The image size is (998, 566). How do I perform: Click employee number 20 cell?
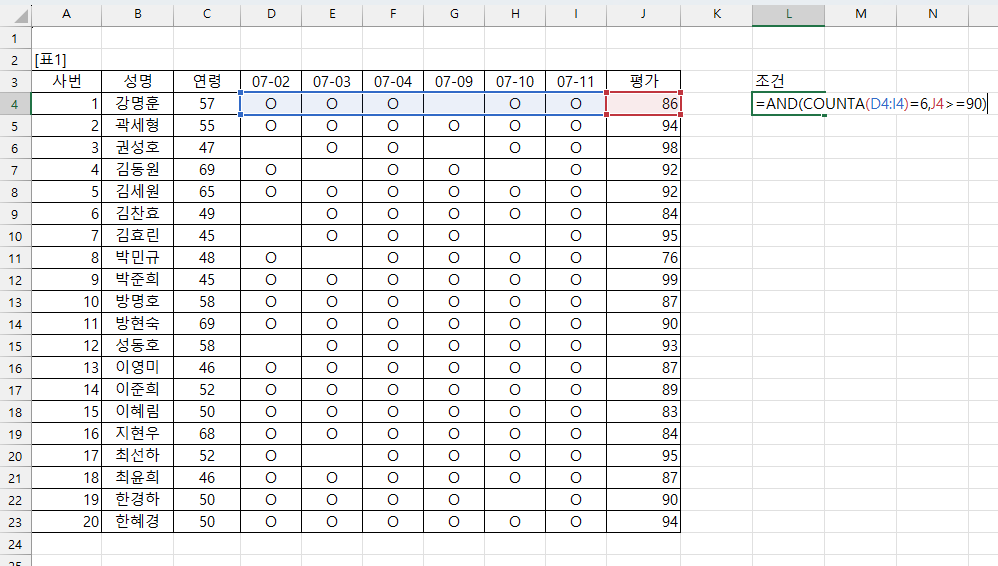point(66,522)
